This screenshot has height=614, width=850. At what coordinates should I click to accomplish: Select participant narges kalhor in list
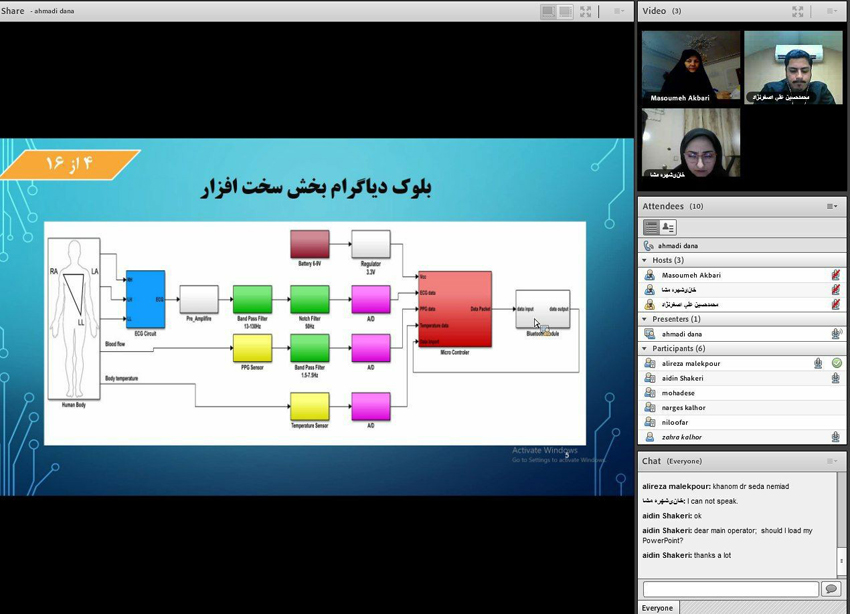(x=683, y=408)
